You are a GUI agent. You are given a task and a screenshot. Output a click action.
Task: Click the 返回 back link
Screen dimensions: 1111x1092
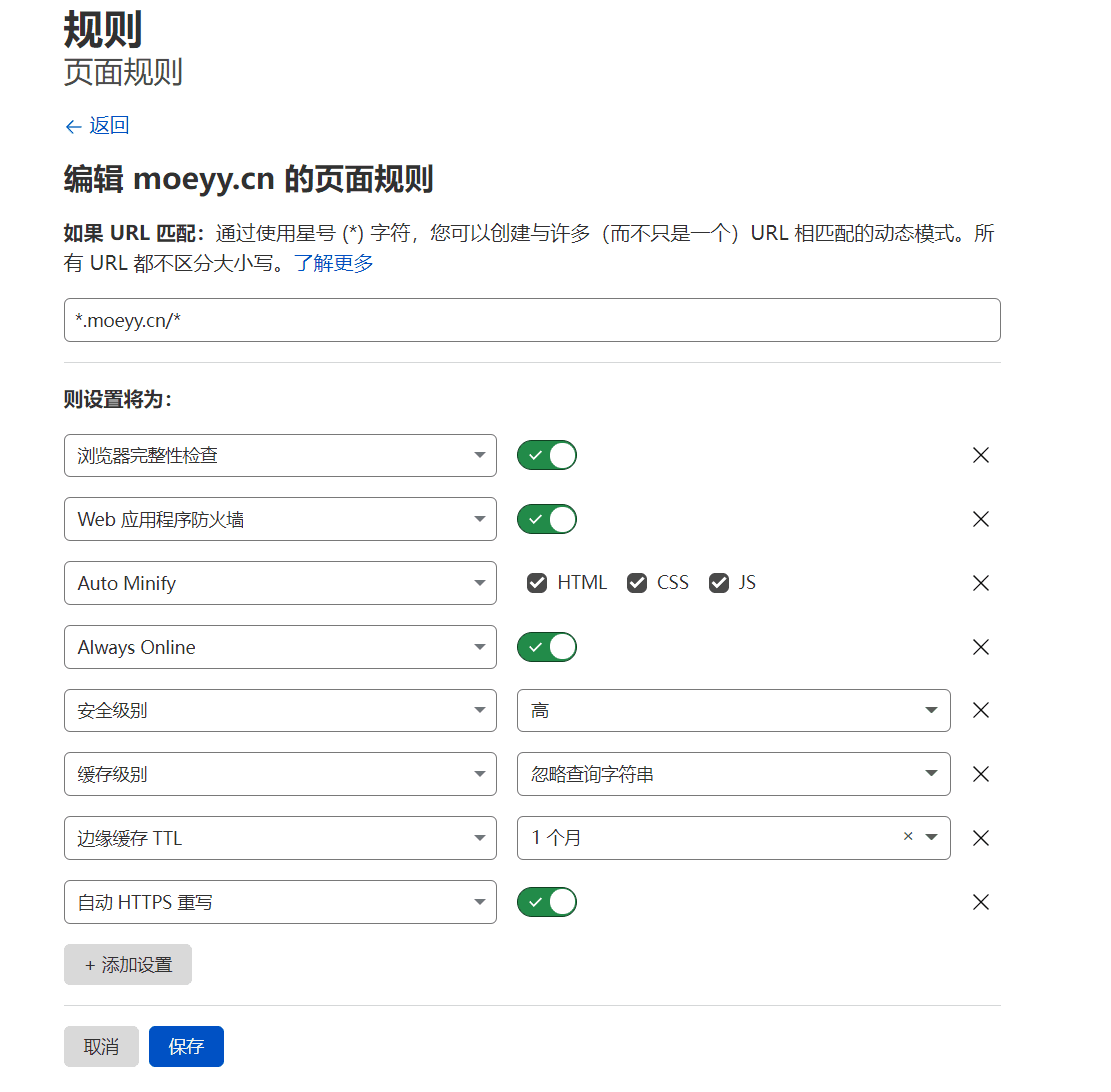tap(97, 126)
